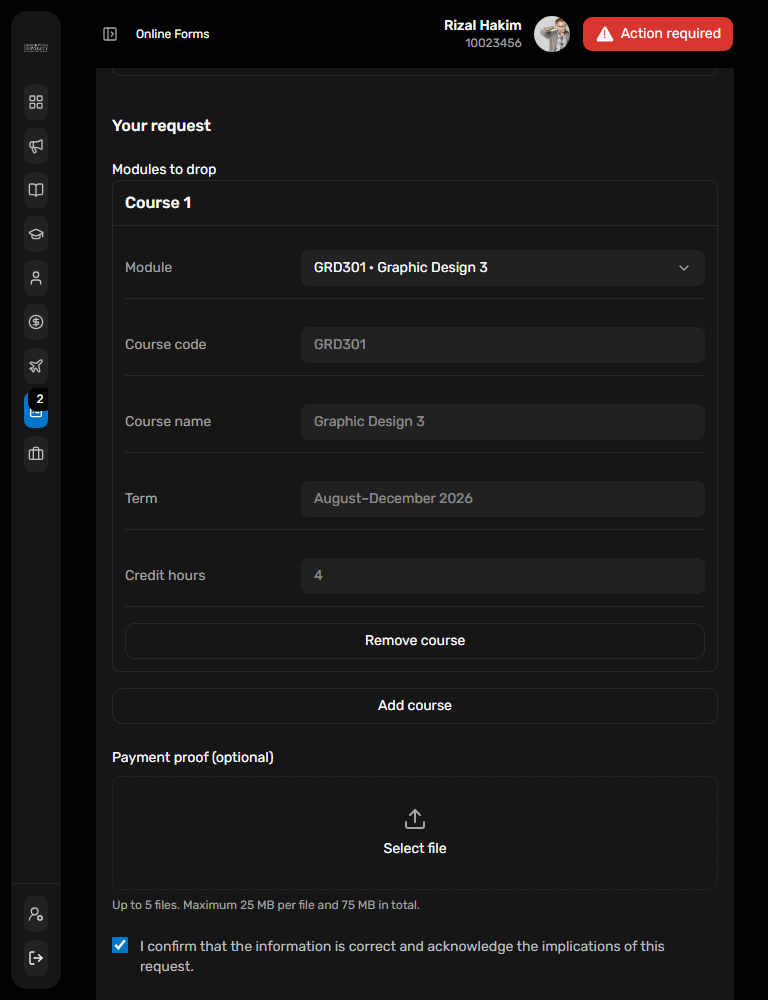
Task: Open the briefcase icon in sidebar
Action: [36, 454]
